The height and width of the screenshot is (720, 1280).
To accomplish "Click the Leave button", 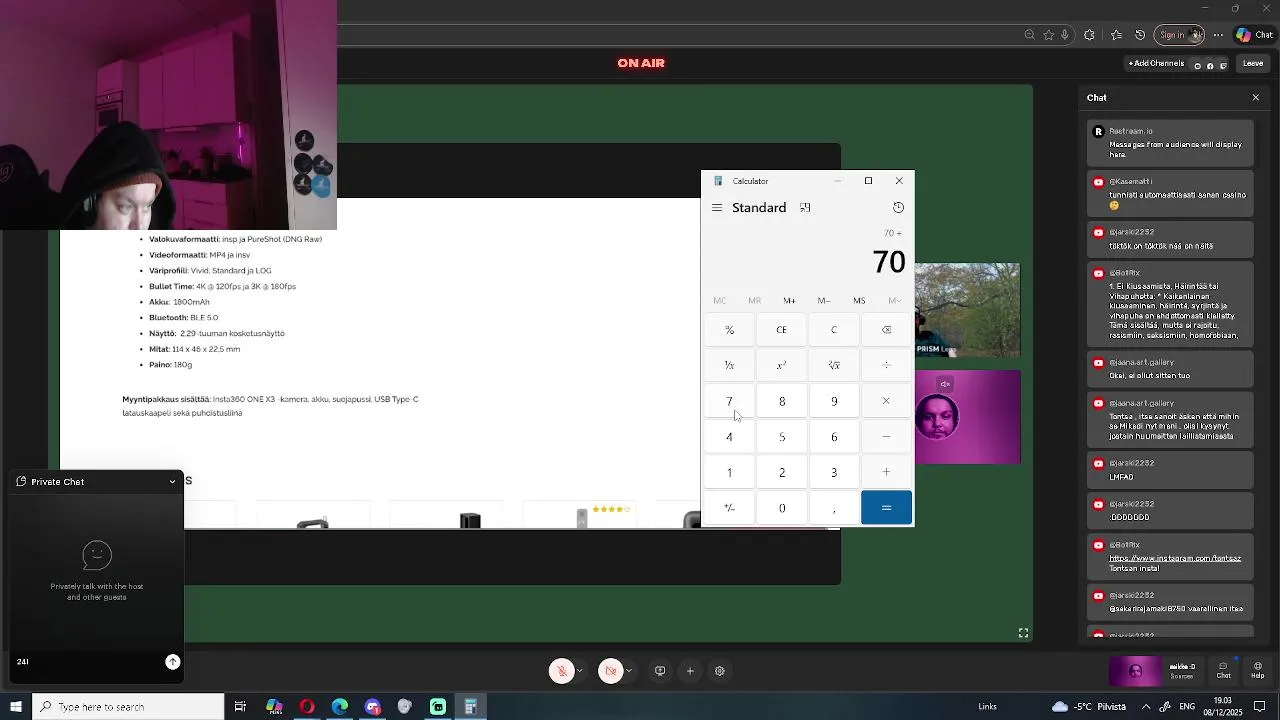I will click(1253, 63).
